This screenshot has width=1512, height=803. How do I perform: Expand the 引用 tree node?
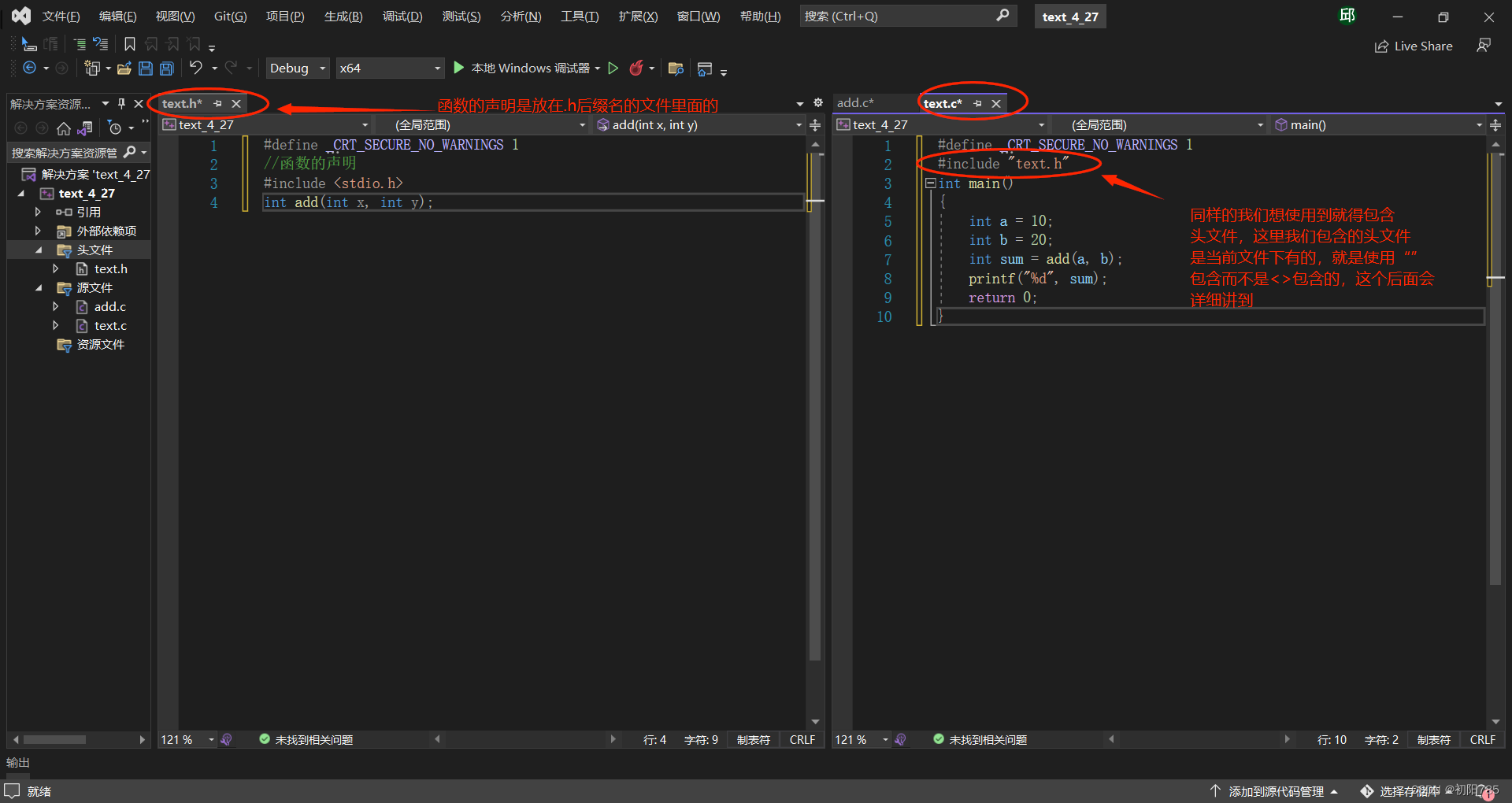pyautogui.click(x=38, y=212)
